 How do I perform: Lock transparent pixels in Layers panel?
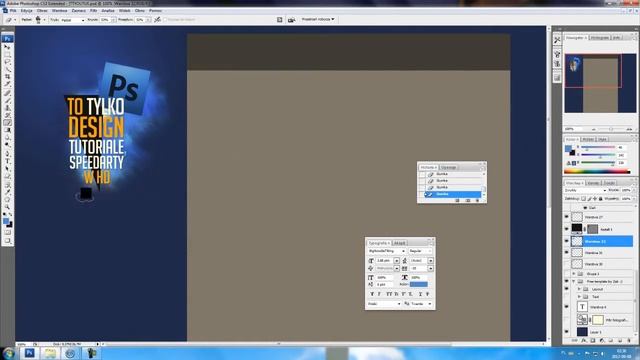[584, 199]
